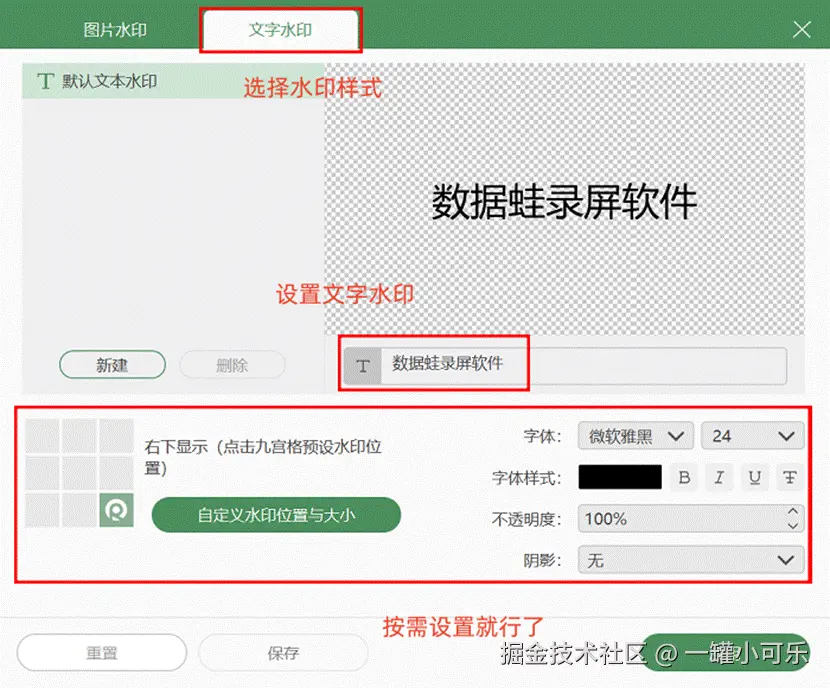Choose the top-center position grid cell

click(79, 436)
